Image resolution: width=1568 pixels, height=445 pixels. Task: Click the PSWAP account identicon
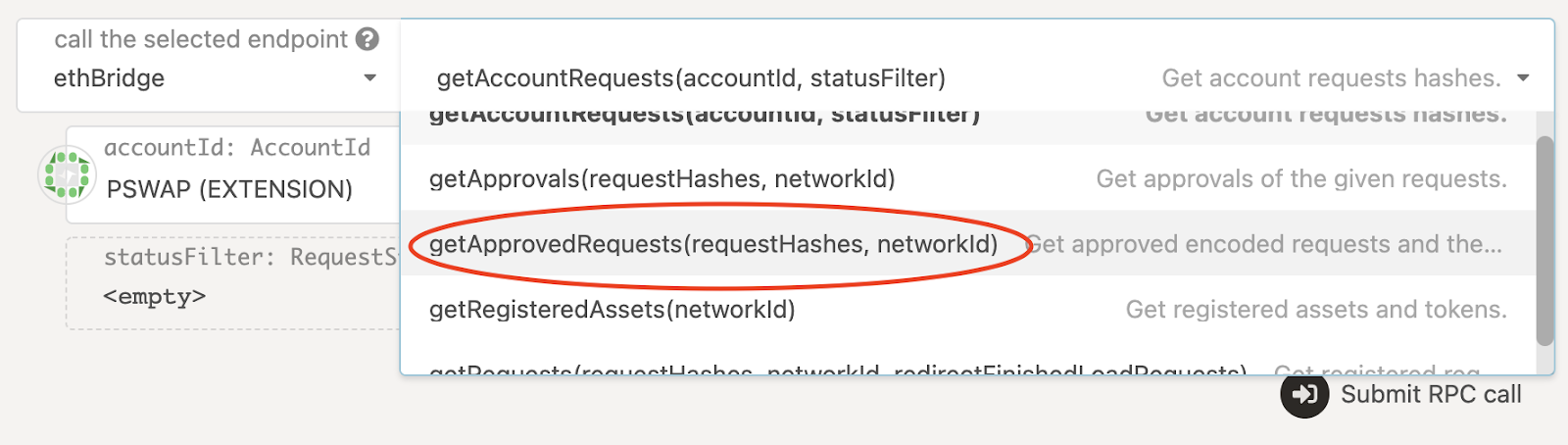click(x=67, y=174)
